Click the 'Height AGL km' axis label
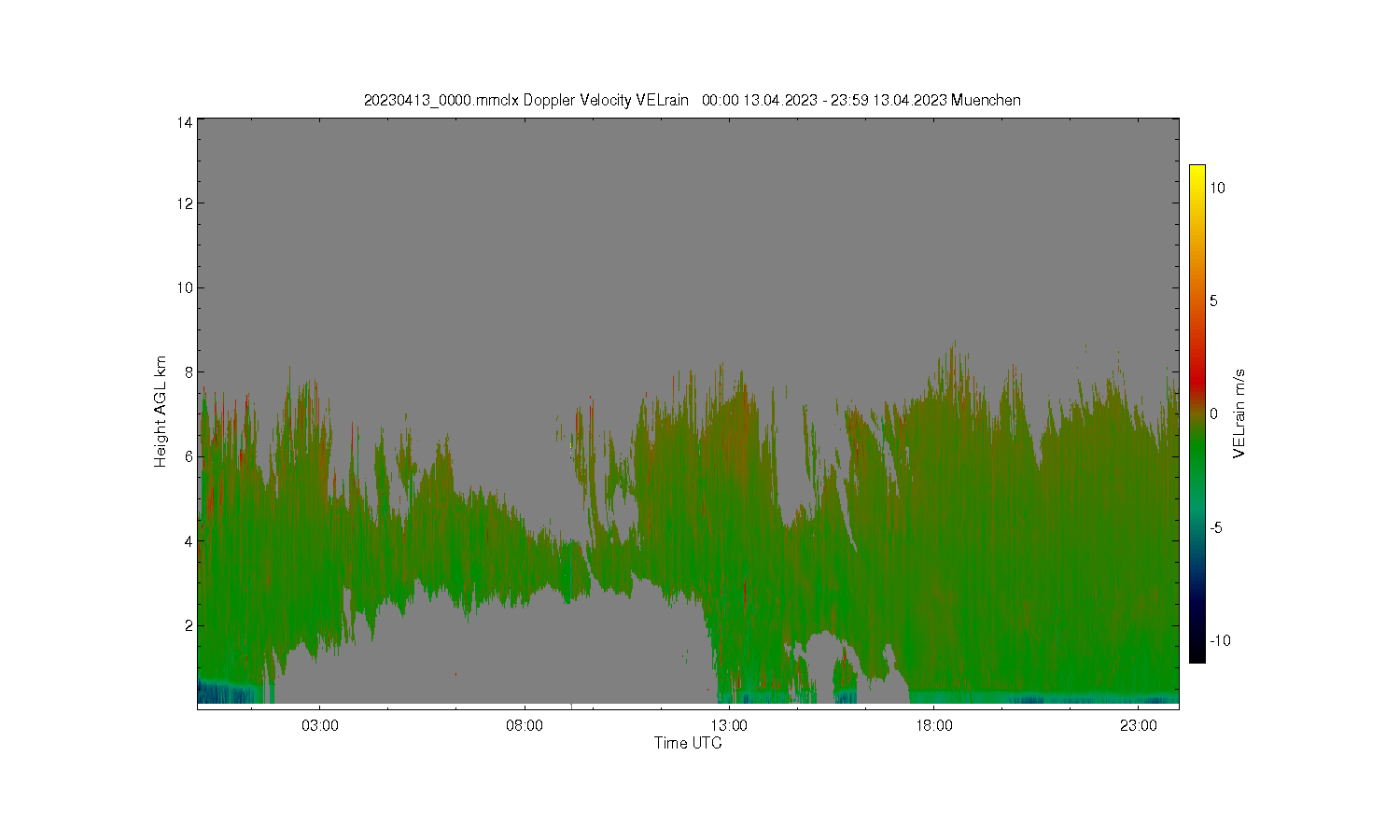 pos(161,412)
